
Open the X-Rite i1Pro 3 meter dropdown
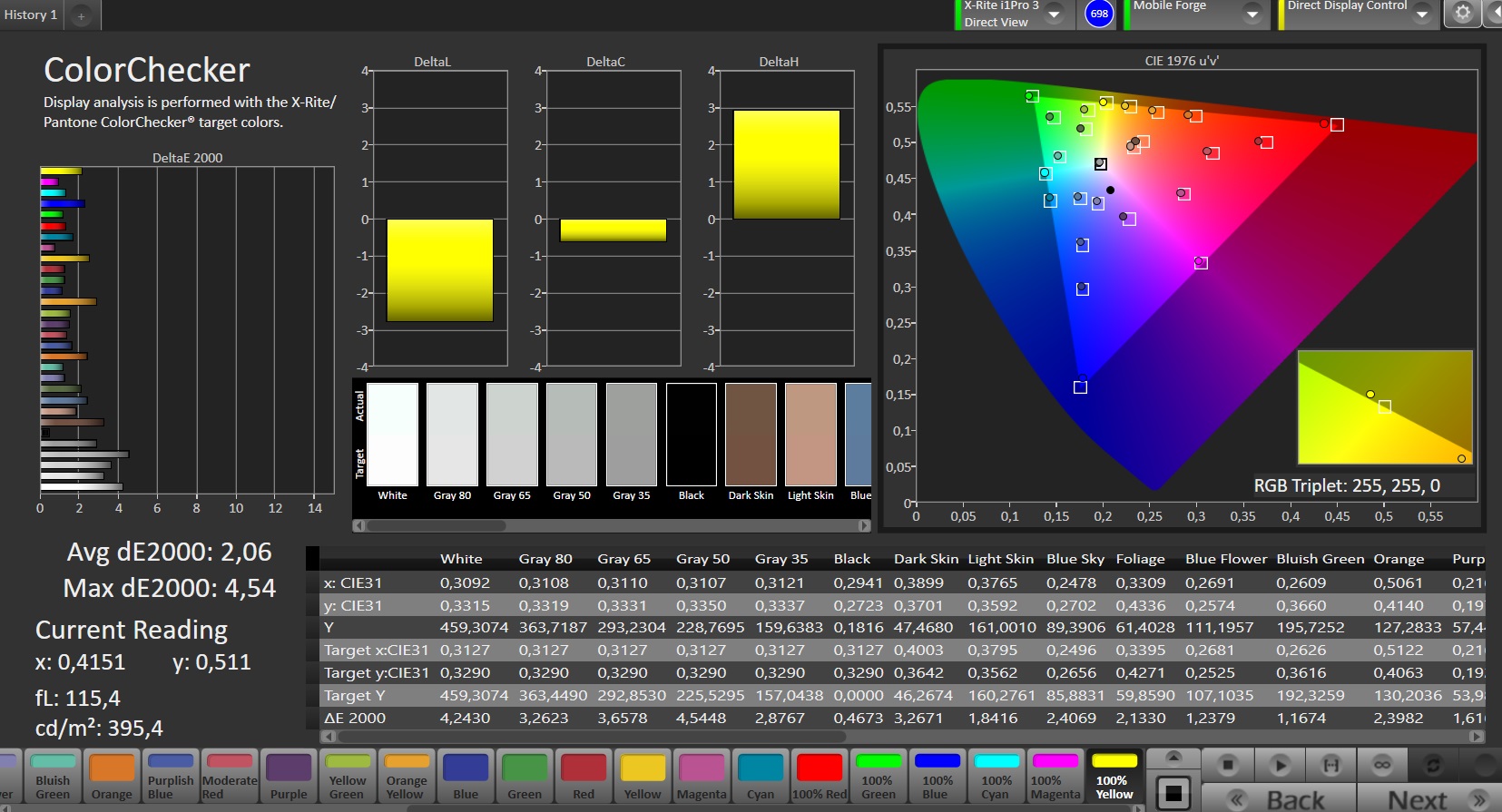[1054, 15]
